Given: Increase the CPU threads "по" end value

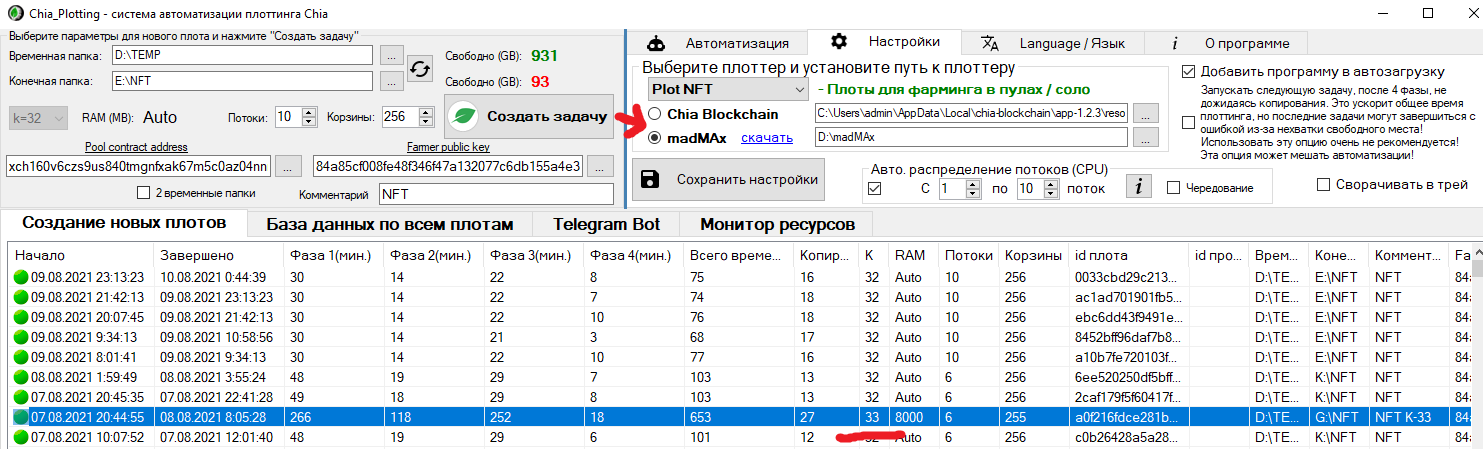Looking at the screenshot, I should tap(1053, 184).
